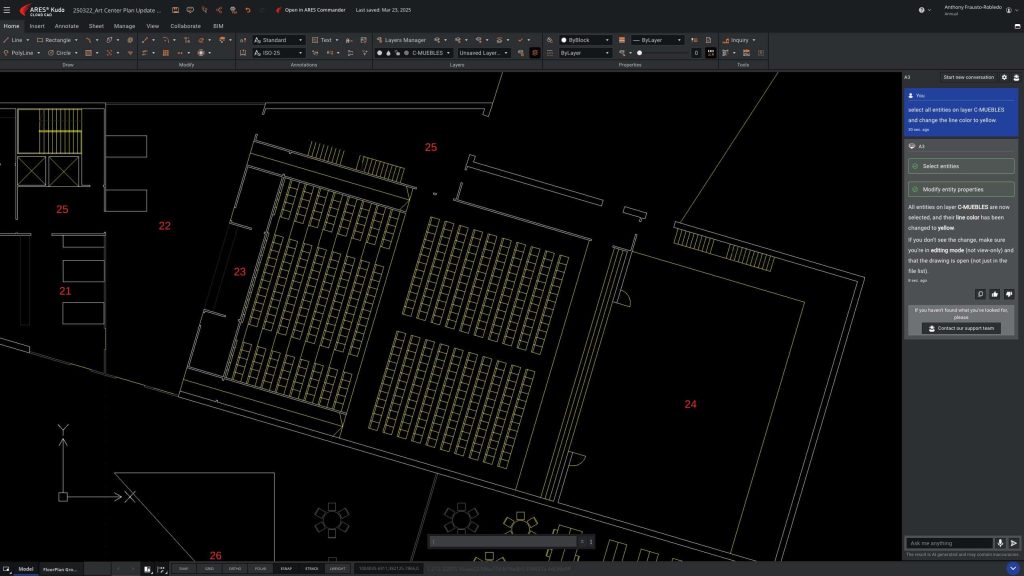Toggle the layer lock icon beside C-MUEBLES

pyautogui.click(x=397, y=53)
